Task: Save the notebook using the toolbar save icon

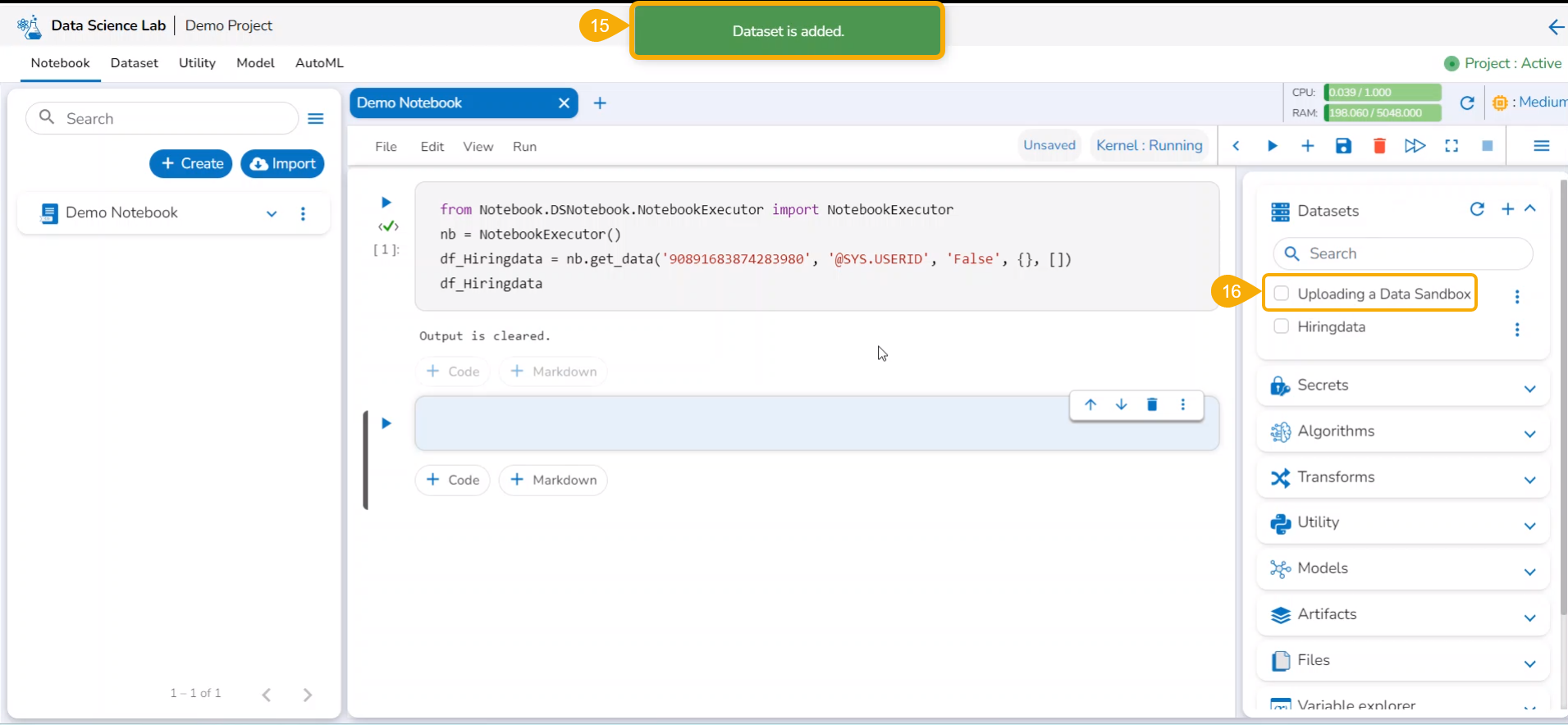Action: (x=1343, y=146)
